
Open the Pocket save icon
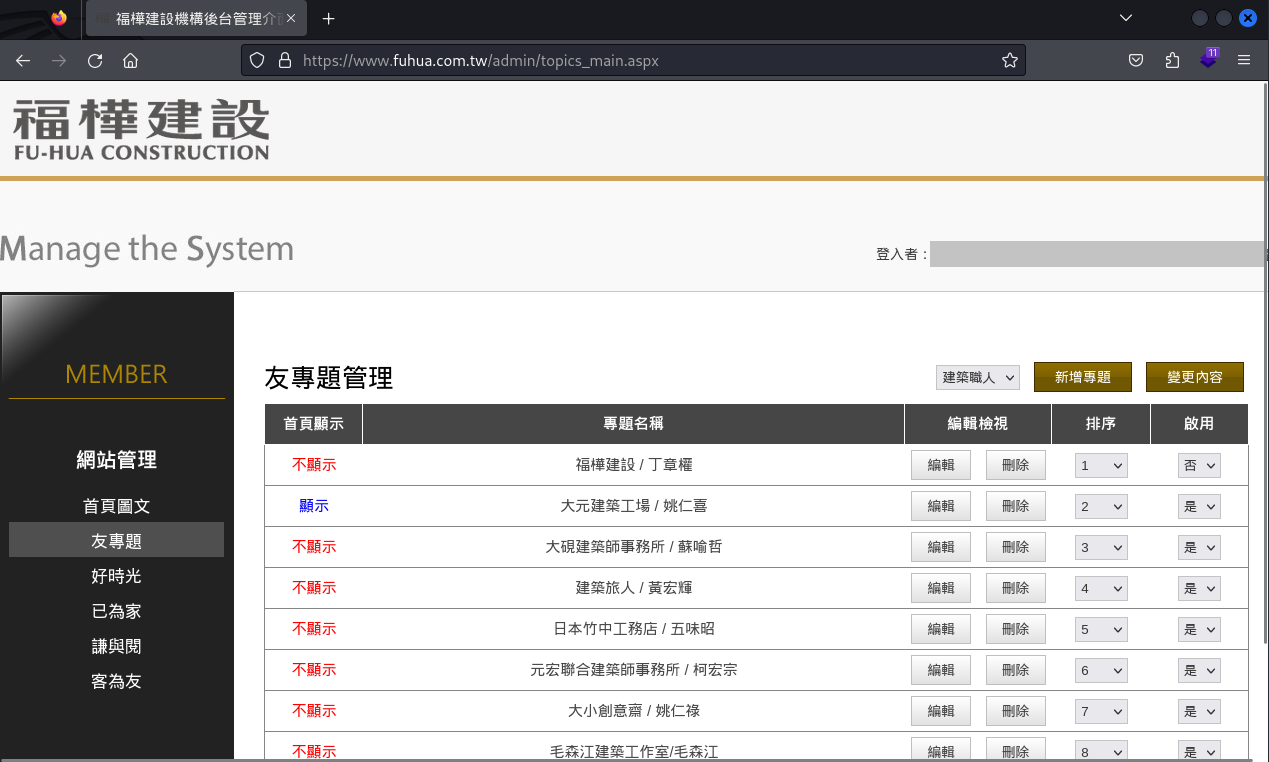pos(1136,60)
